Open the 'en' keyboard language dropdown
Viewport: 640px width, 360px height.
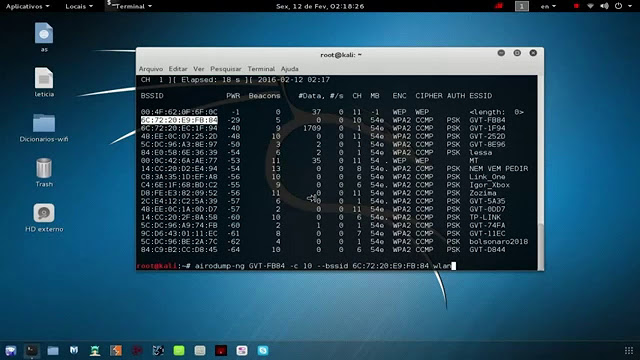coord(548,6)
